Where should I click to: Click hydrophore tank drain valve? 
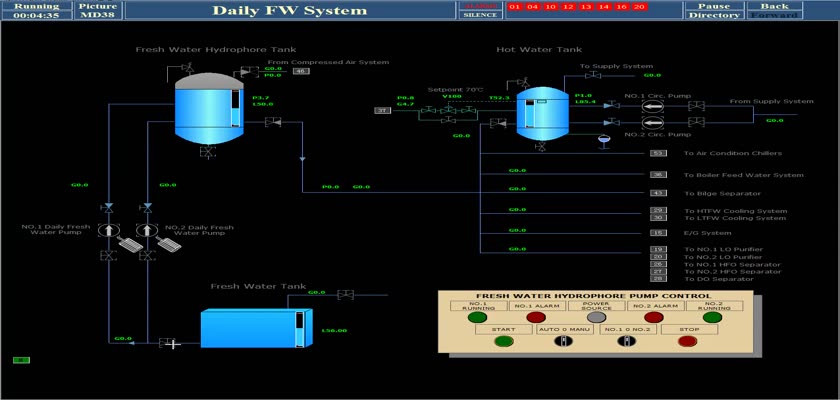(208, 152)
